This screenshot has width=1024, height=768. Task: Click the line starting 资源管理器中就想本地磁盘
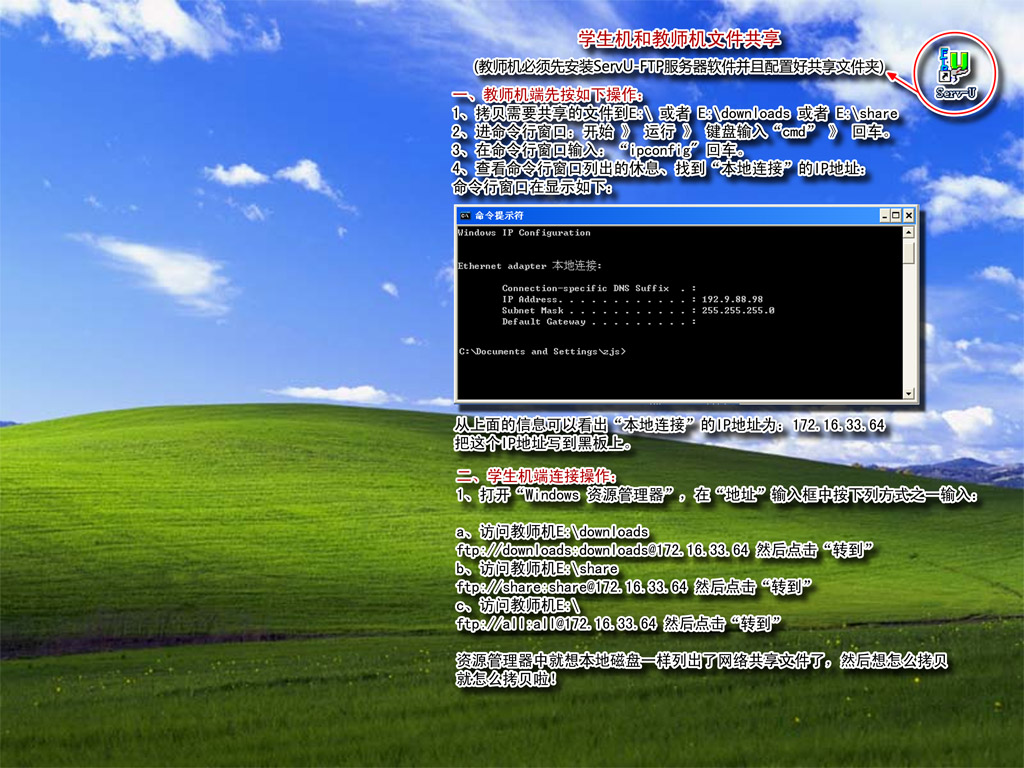[x=701, y=661]
